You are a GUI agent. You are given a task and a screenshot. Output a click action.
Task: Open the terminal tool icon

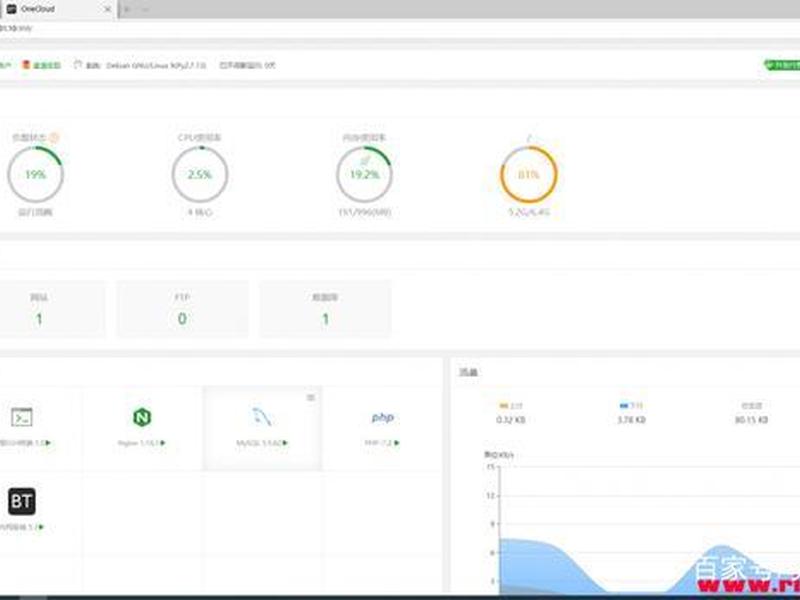pyautogui.click(x=21, y=417)
